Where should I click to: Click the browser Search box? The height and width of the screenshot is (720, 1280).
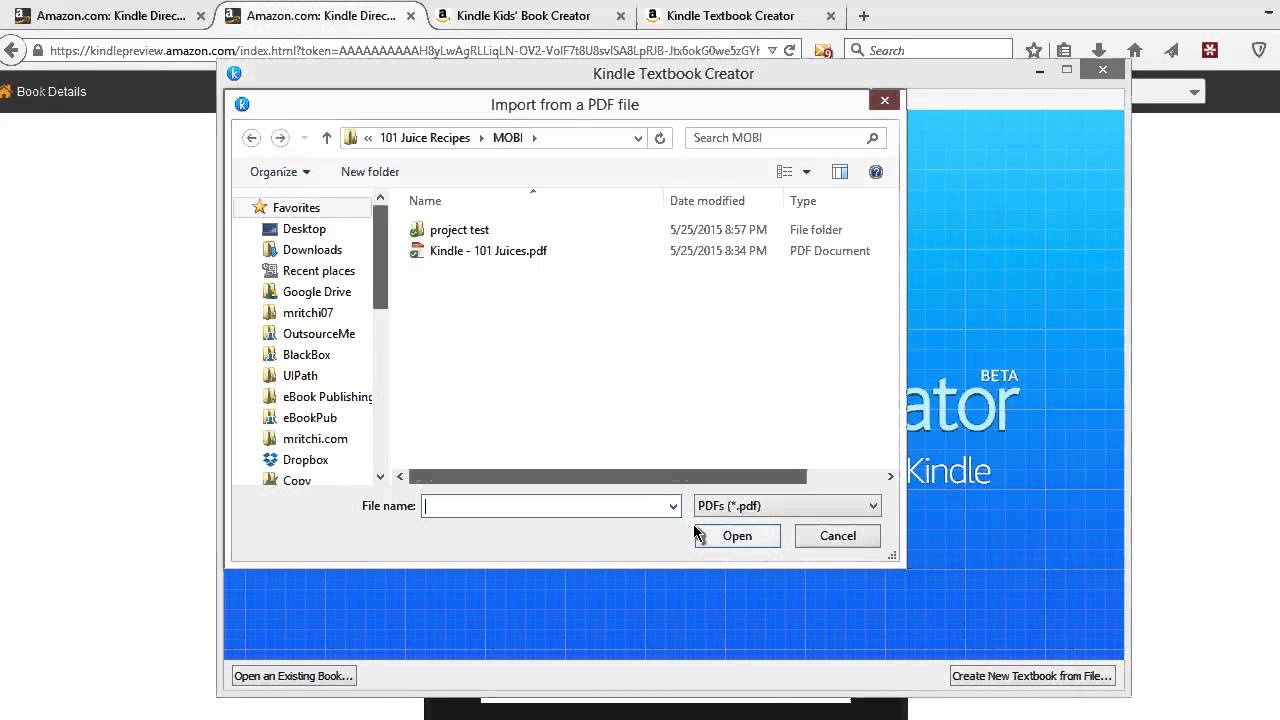tap(929, 50)
